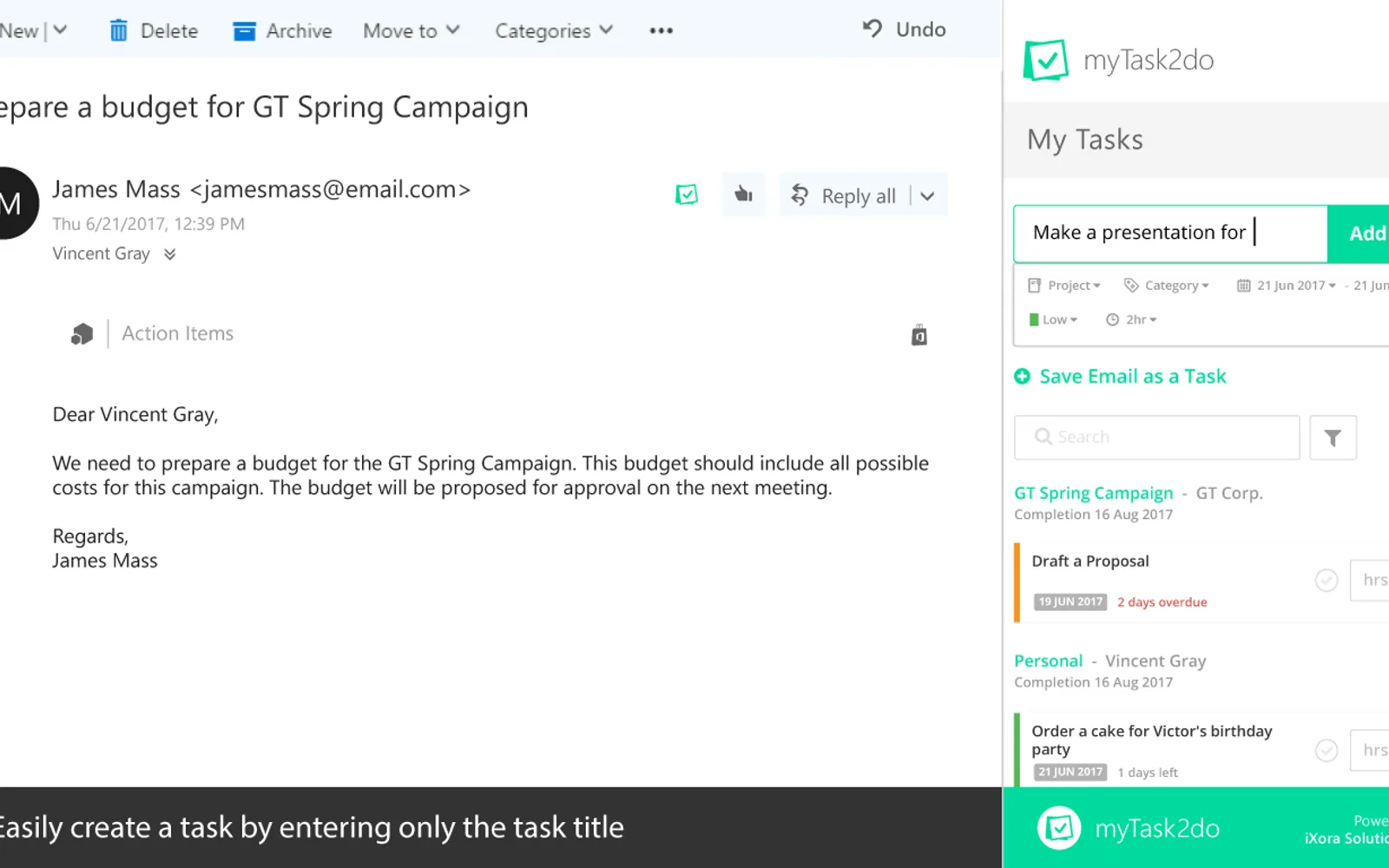Click the myTask2do checkmark icon in email header
The image size is (1389, 868).
tap(687, 194)
